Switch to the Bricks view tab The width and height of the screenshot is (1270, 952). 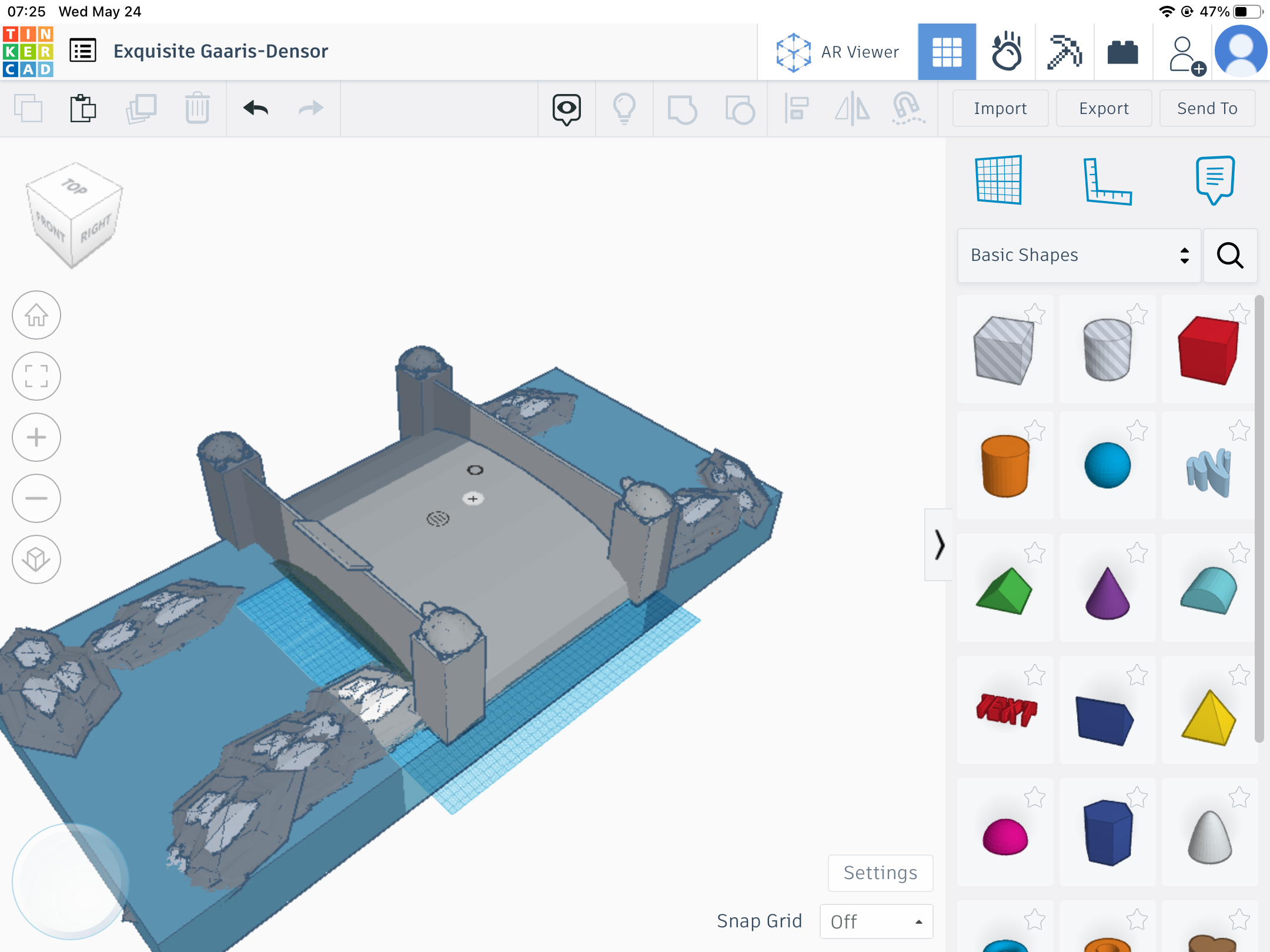point(1122,52)
